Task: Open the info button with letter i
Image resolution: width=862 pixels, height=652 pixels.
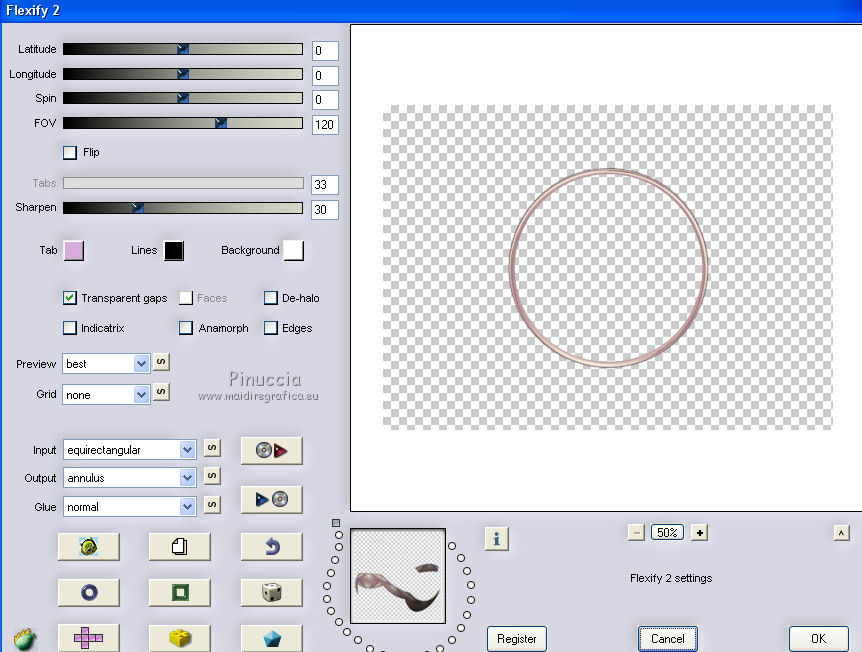Action: (496, 539)
